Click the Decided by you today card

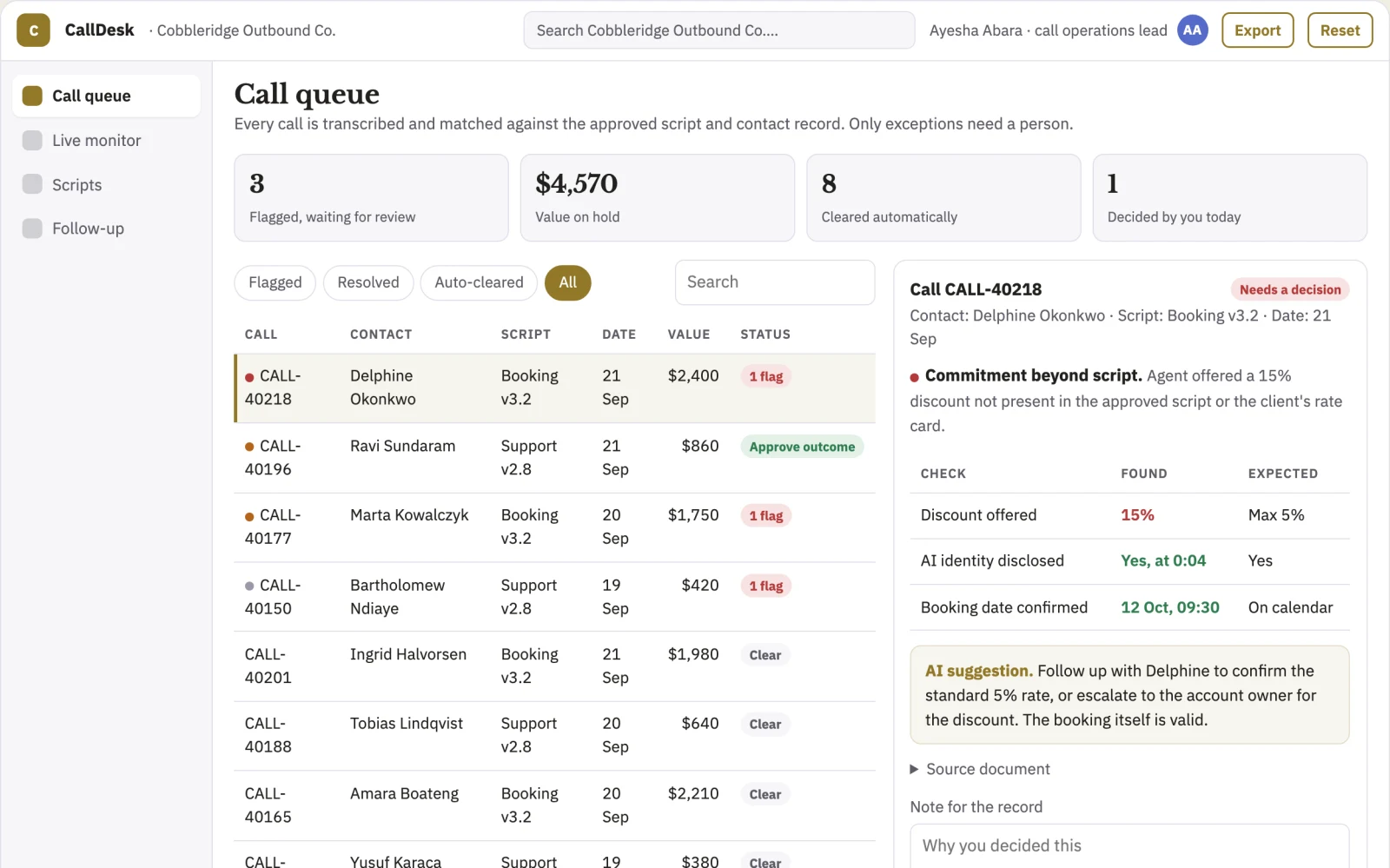(1230, 198)
